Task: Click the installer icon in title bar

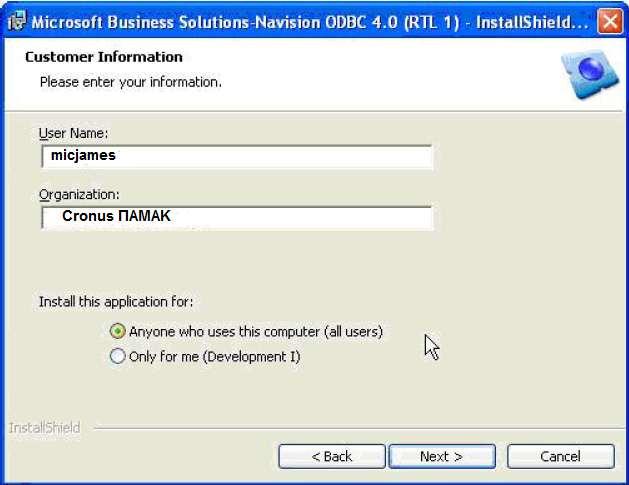Action: [16, 21]
